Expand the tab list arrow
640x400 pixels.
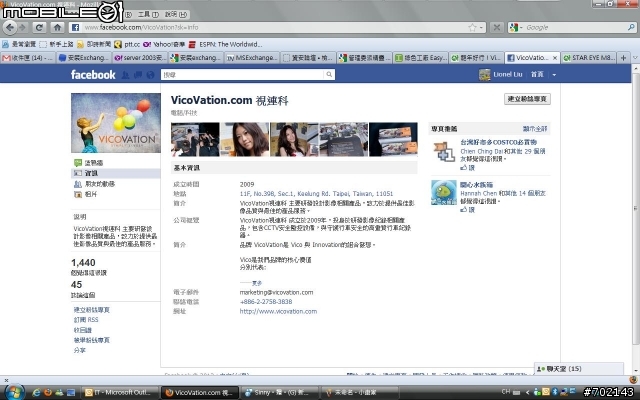(x=635, y=58)
